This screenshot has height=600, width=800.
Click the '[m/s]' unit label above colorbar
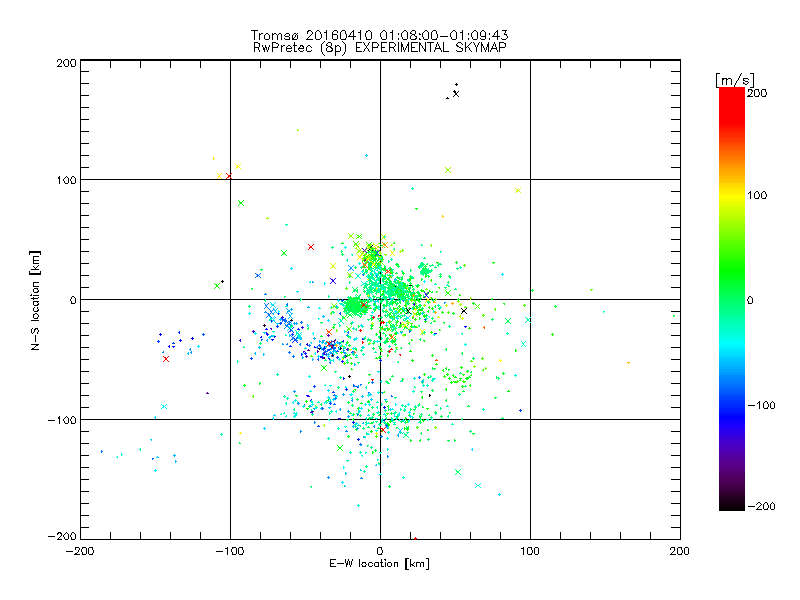[735, 80]
